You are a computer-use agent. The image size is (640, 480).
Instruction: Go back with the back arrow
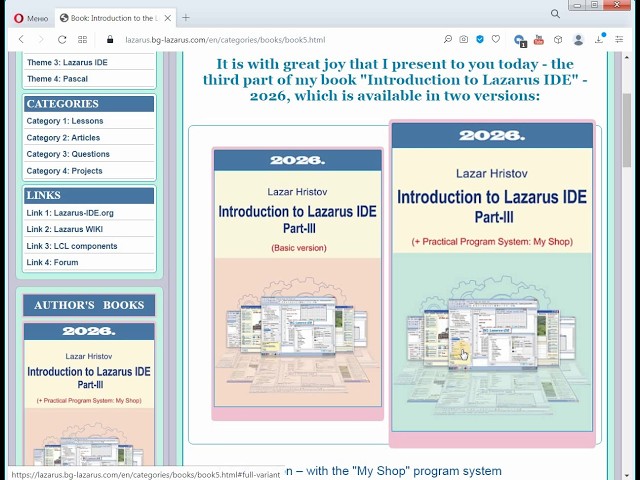21,40
